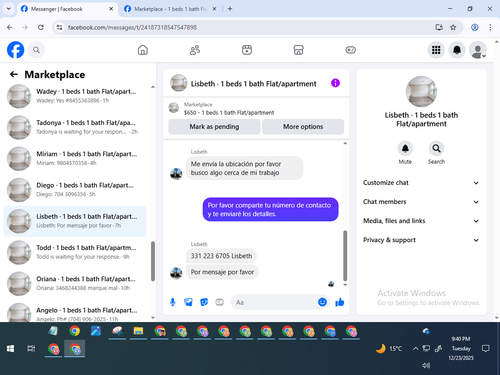500x375 pixels.
Task: Go to the Home feed icon
Action: pos(143,50)
